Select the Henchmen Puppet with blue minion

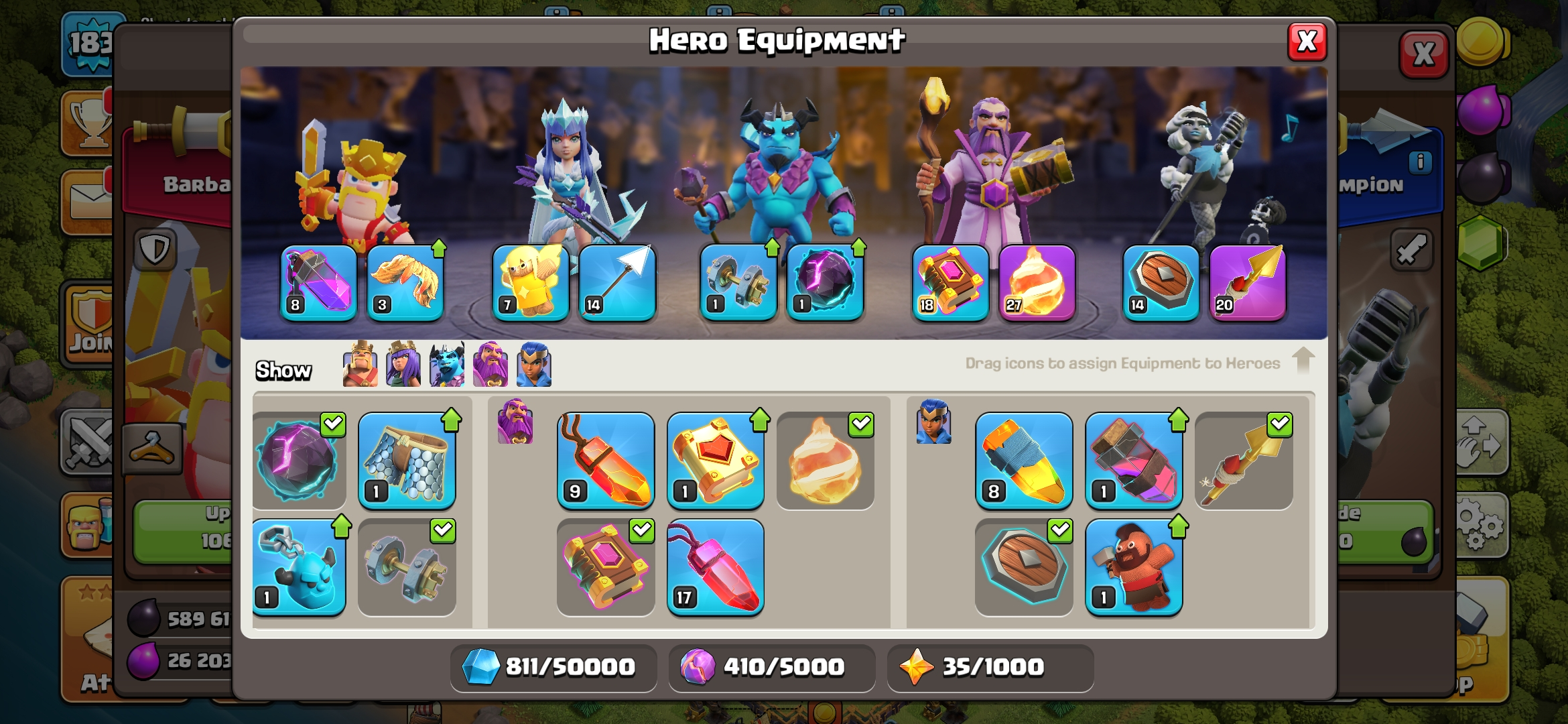[x=299, y=567]
